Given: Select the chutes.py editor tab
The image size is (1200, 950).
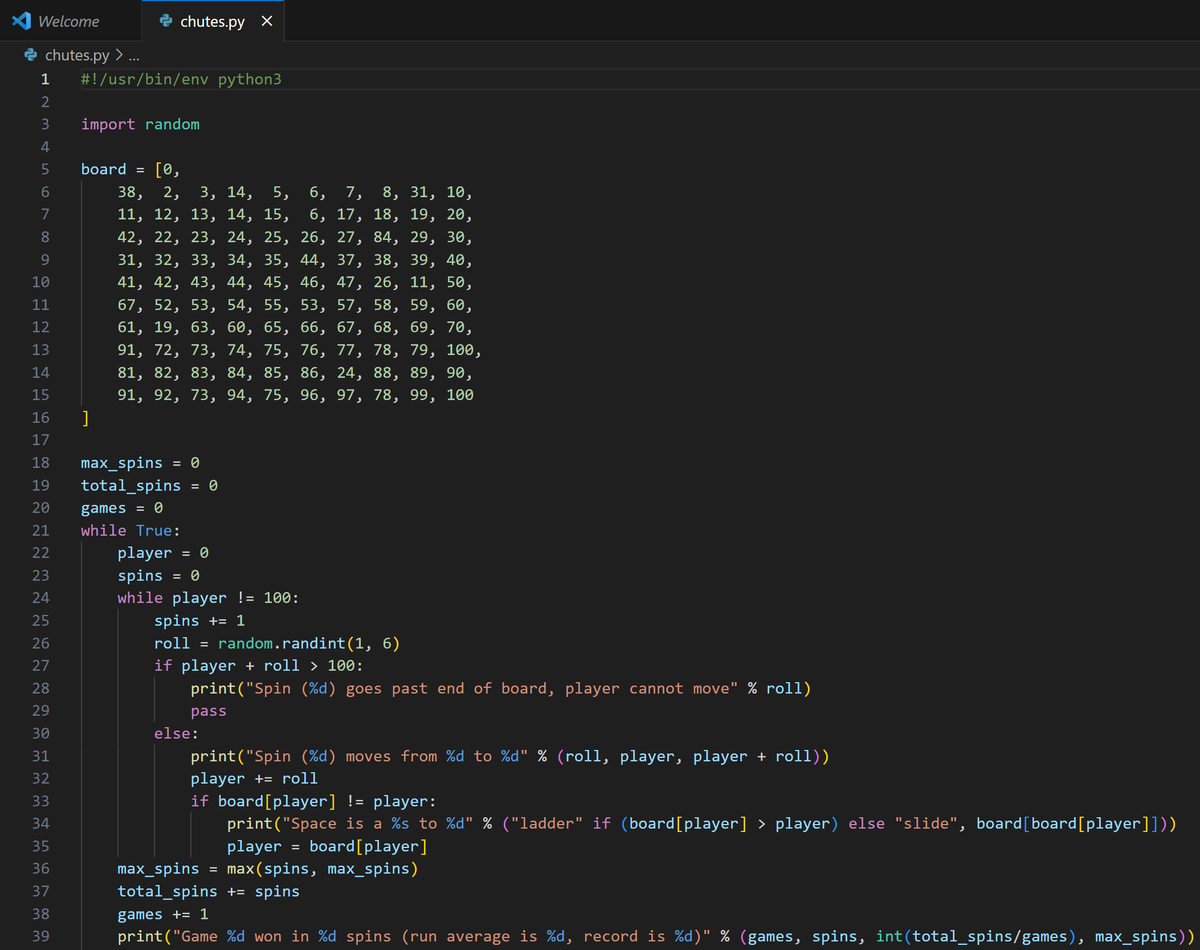Looking at the screenshot, I should [212, 21].
